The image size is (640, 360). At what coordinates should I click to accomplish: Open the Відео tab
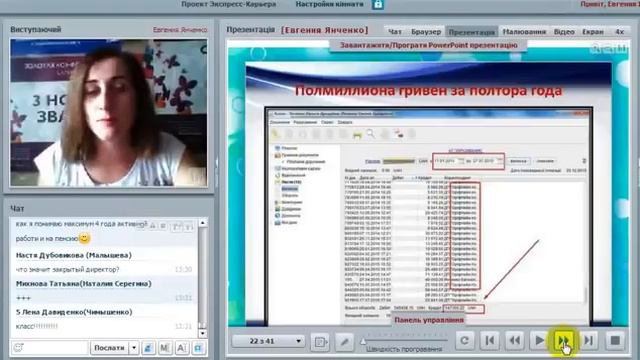pos(564,31)
